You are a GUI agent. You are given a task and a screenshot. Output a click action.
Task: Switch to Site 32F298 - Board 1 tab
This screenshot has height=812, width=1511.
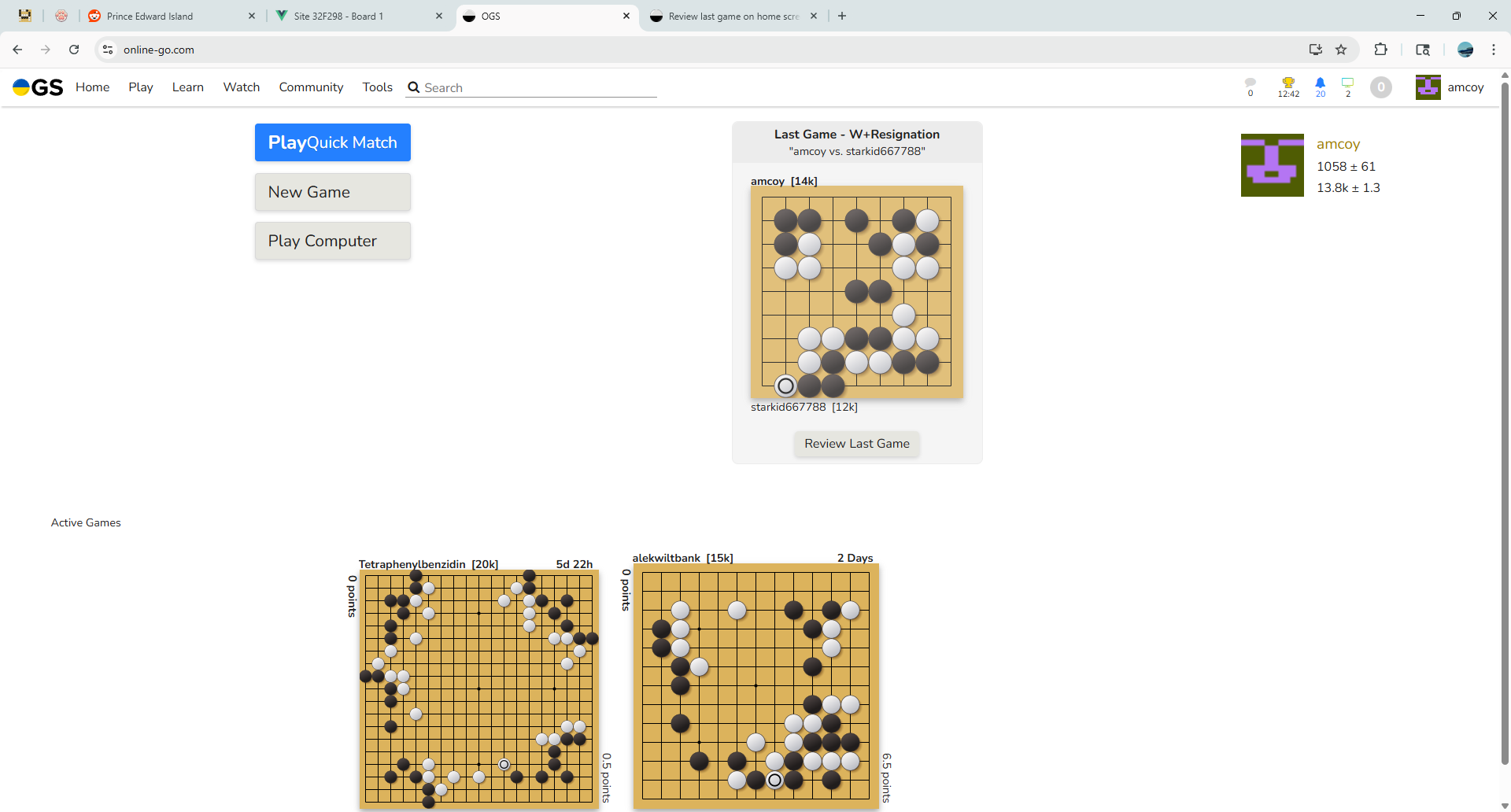[338, 16]
